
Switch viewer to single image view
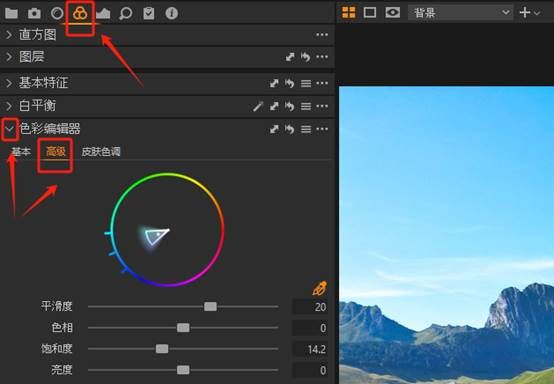point(370,12)
